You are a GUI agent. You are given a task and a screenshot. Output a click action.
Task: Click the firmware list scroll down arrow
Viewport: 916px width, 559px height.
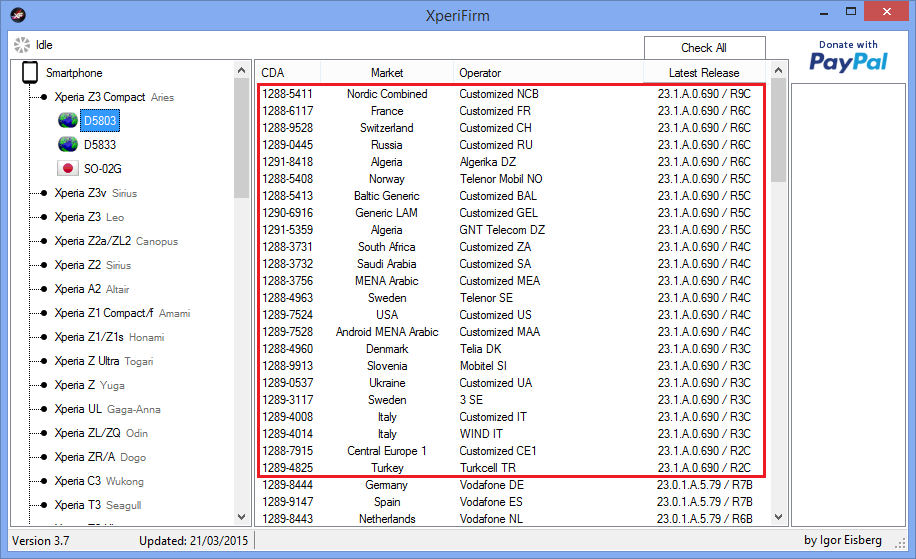point(778,517)
